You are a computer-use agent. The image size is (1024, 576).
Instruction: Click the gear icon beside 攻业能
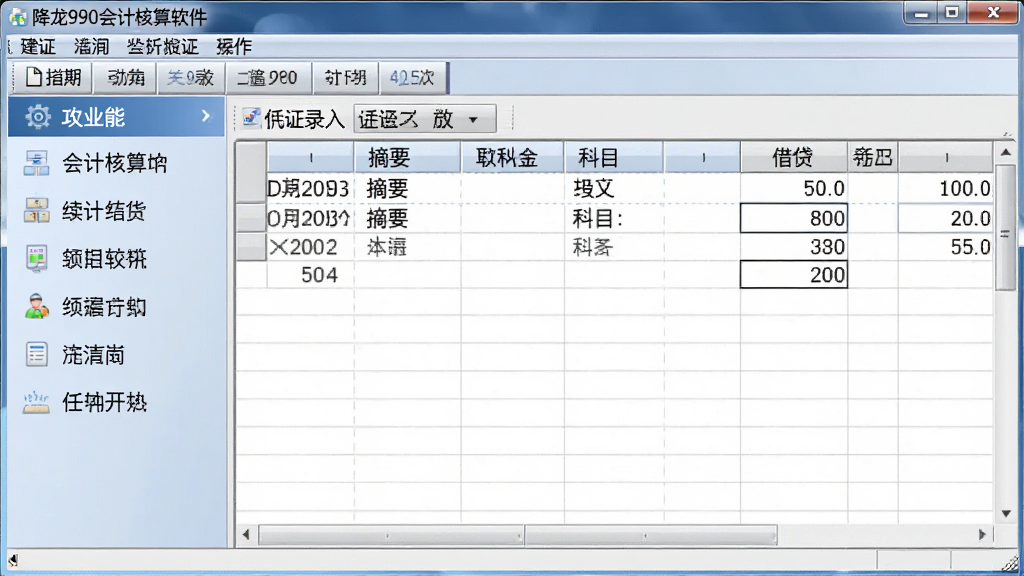[x=37, y=117]
